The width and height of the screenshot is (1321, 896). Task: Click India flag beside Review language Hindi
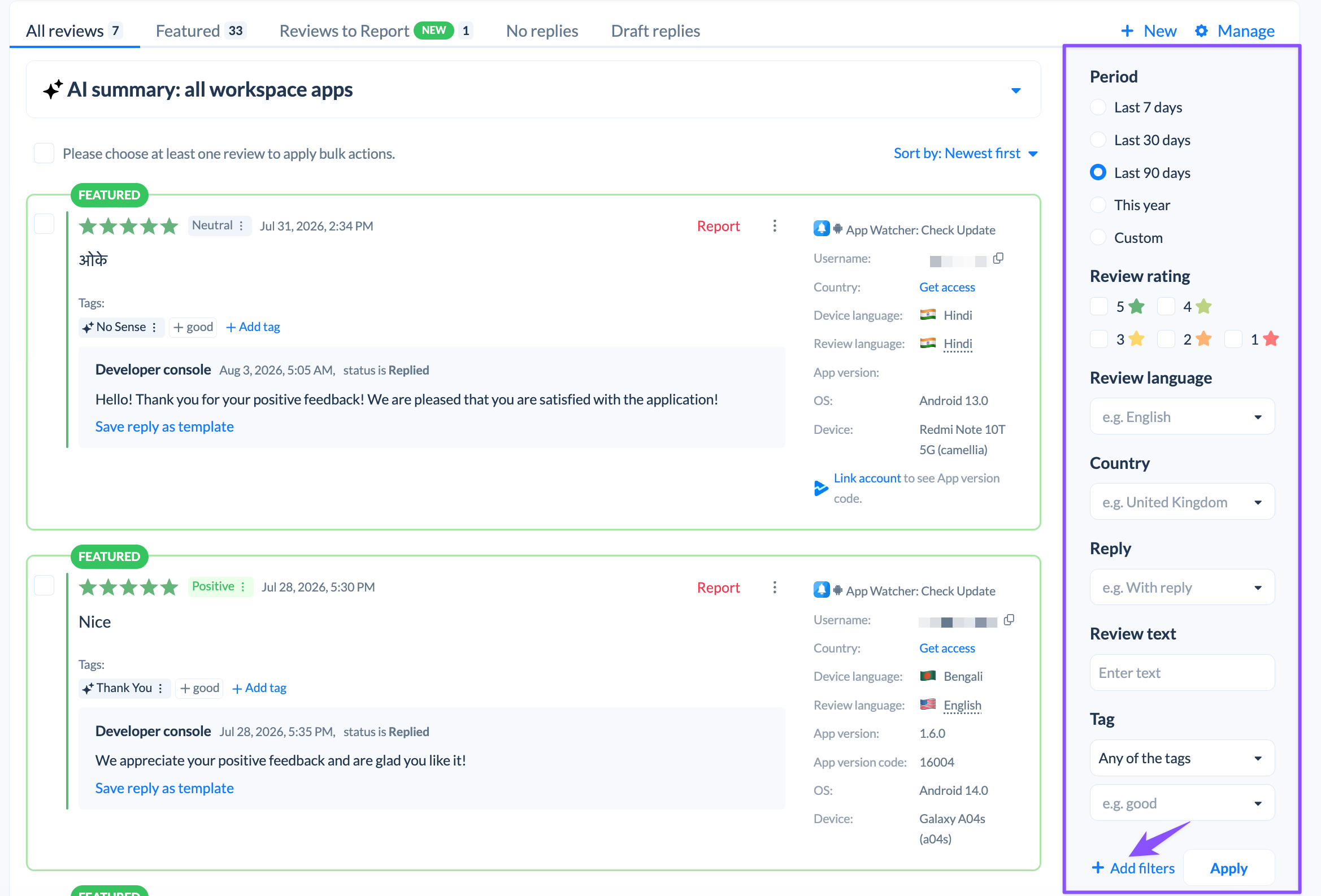coord(928,343)
